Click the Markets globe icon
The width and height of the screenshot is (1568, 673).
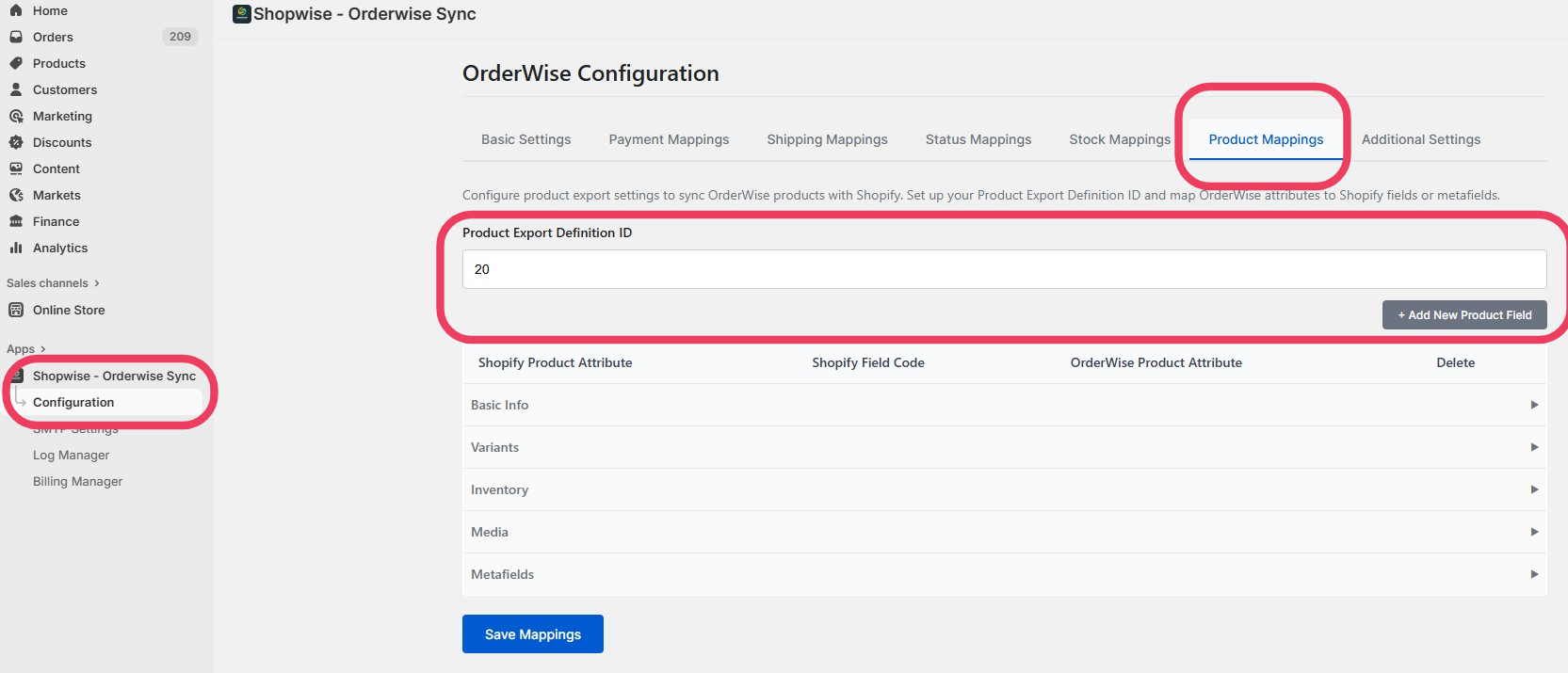click(16, 195)
